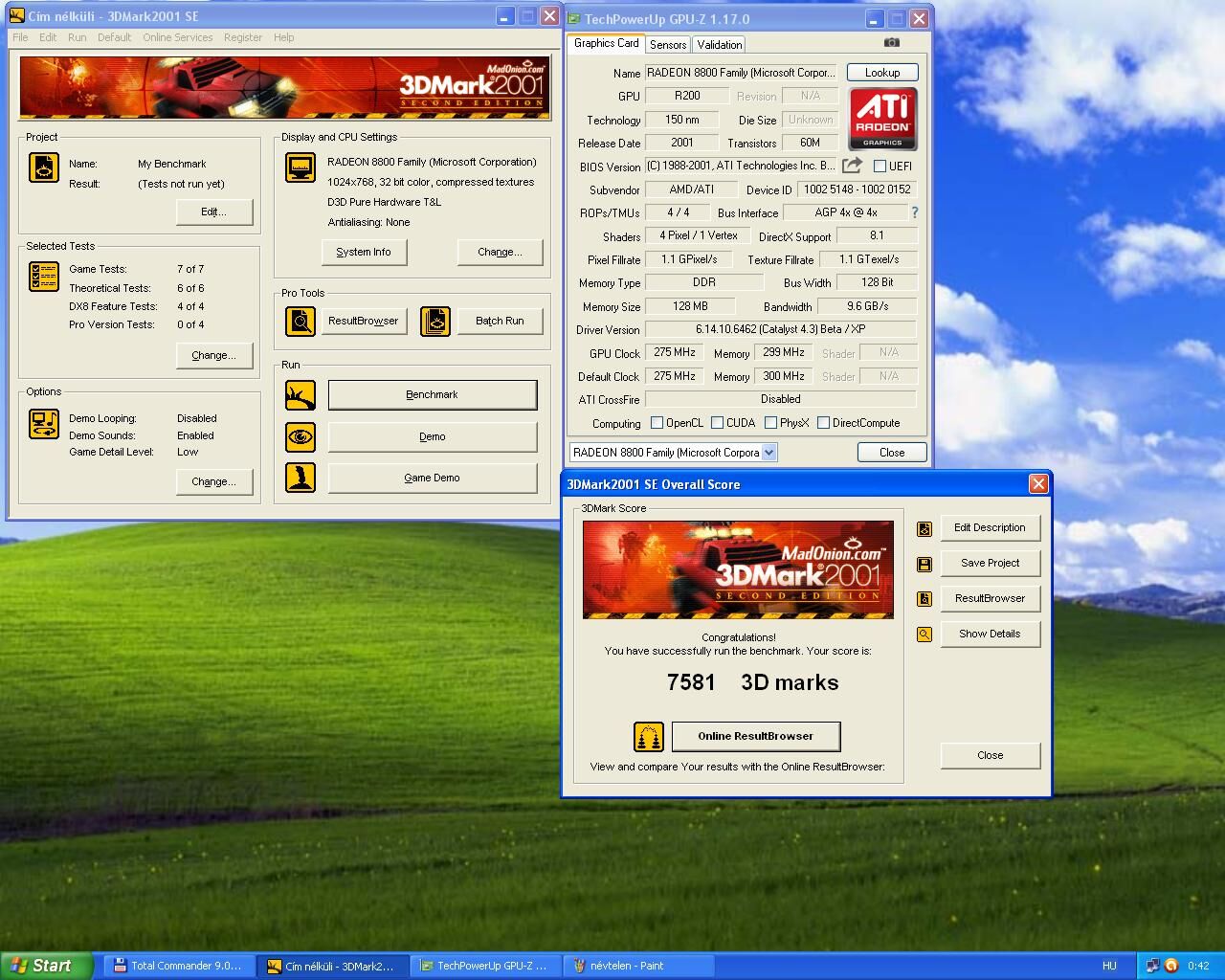The height and width of the screenshot is (980, 1225).
Task: Click the Lookup button in GPU-Z
Action: pyautogui.click(x=882, y=73)
